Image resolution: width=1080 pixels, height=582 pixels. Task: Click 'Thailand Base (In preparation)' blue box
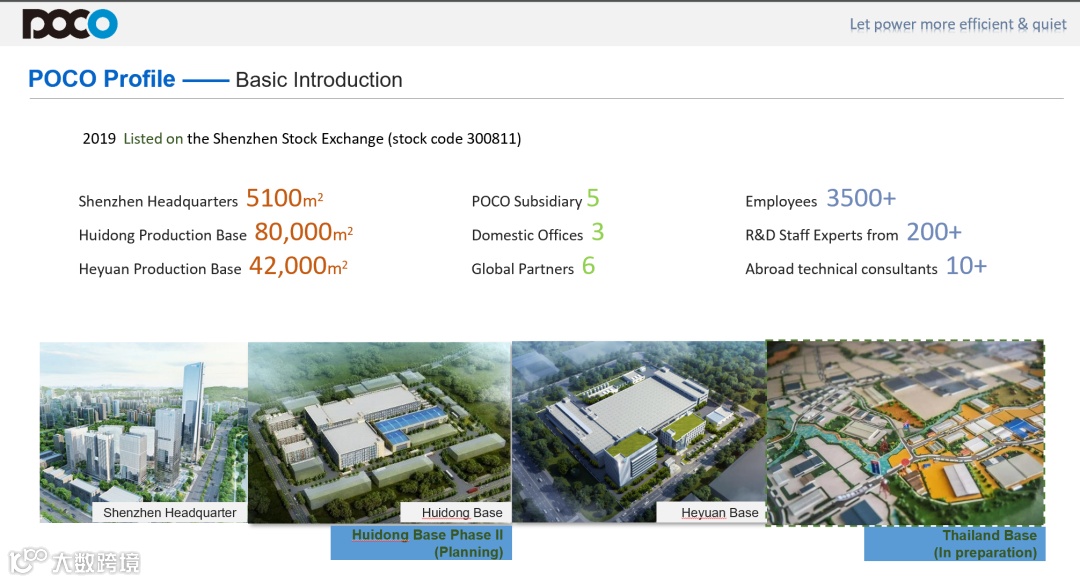[x=955, y=543]
